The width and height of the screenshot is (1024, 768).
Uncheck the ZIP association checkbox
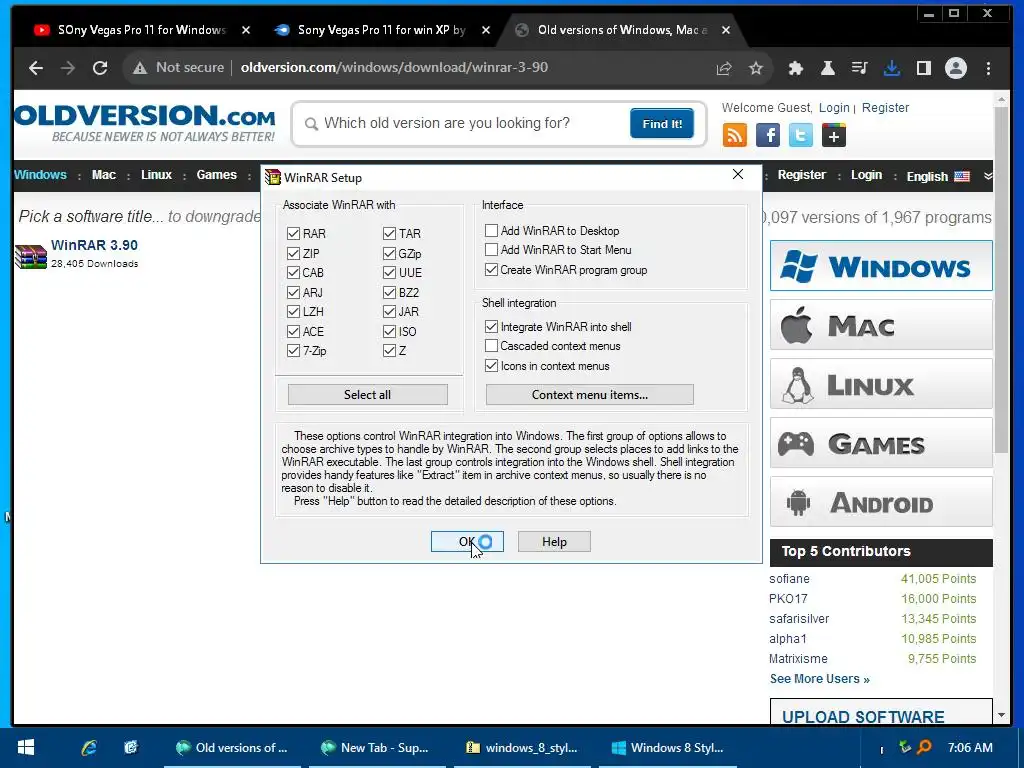(x=293, y=253)
